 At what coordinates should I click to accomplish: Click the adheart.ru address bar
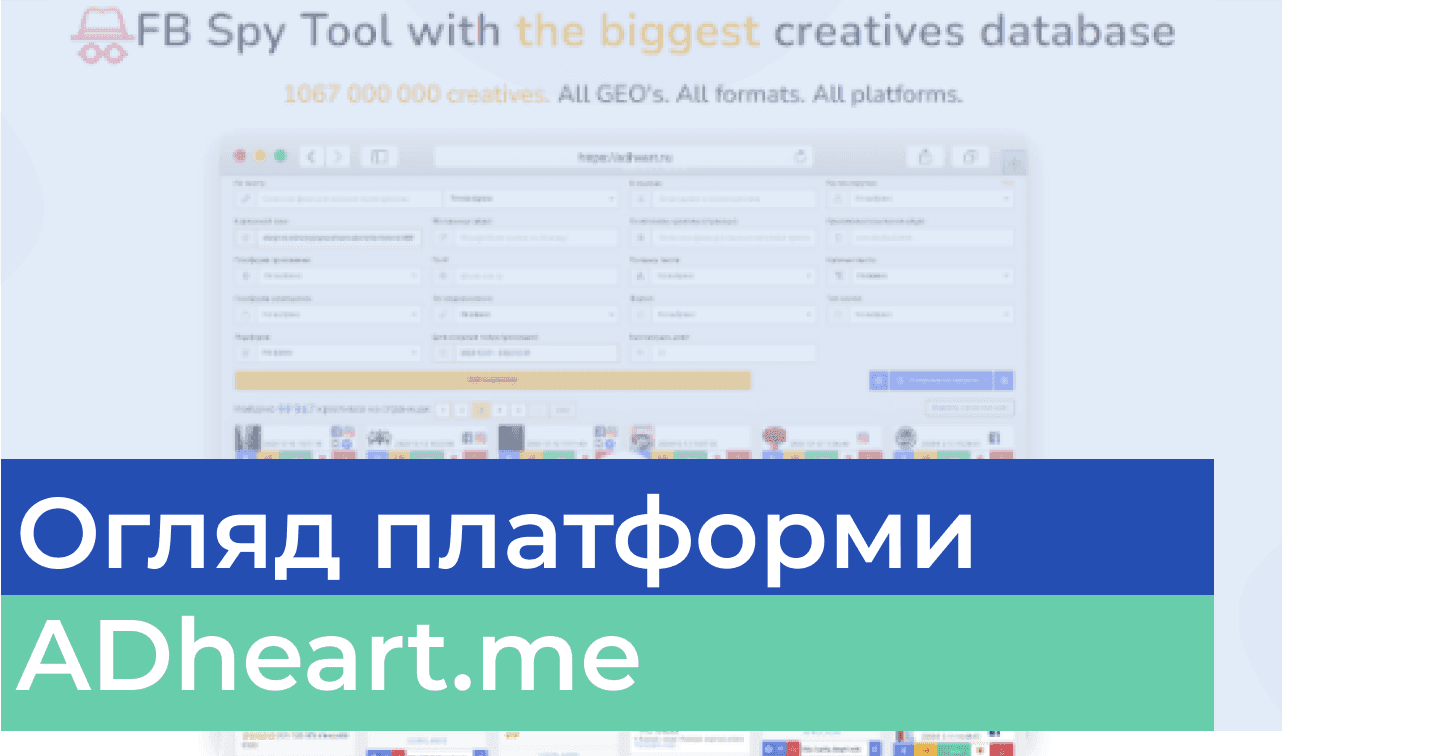point(623,156)
